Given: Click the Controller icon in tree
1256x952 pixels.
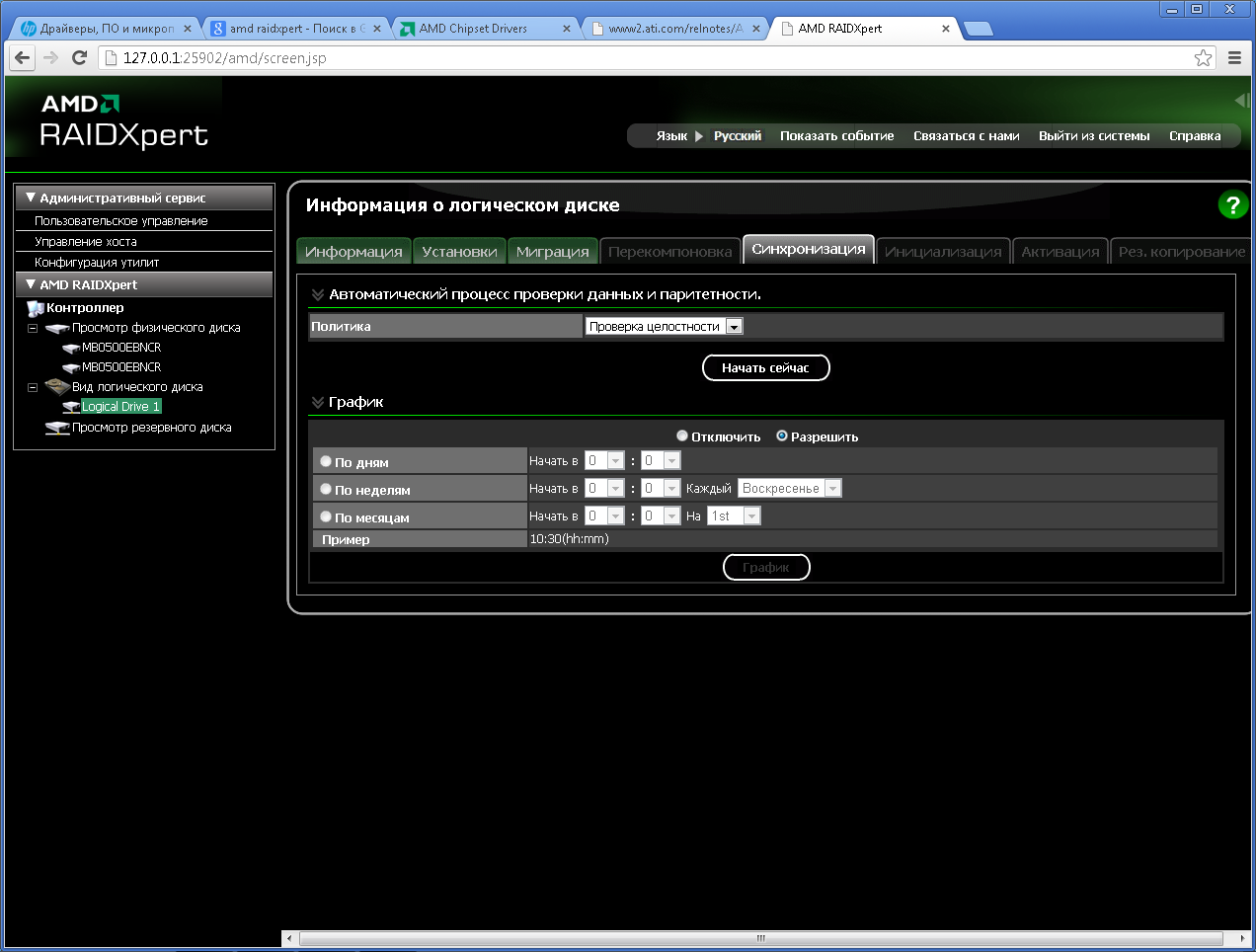Looking at the screenshot, I should click(x=36, y=309).
